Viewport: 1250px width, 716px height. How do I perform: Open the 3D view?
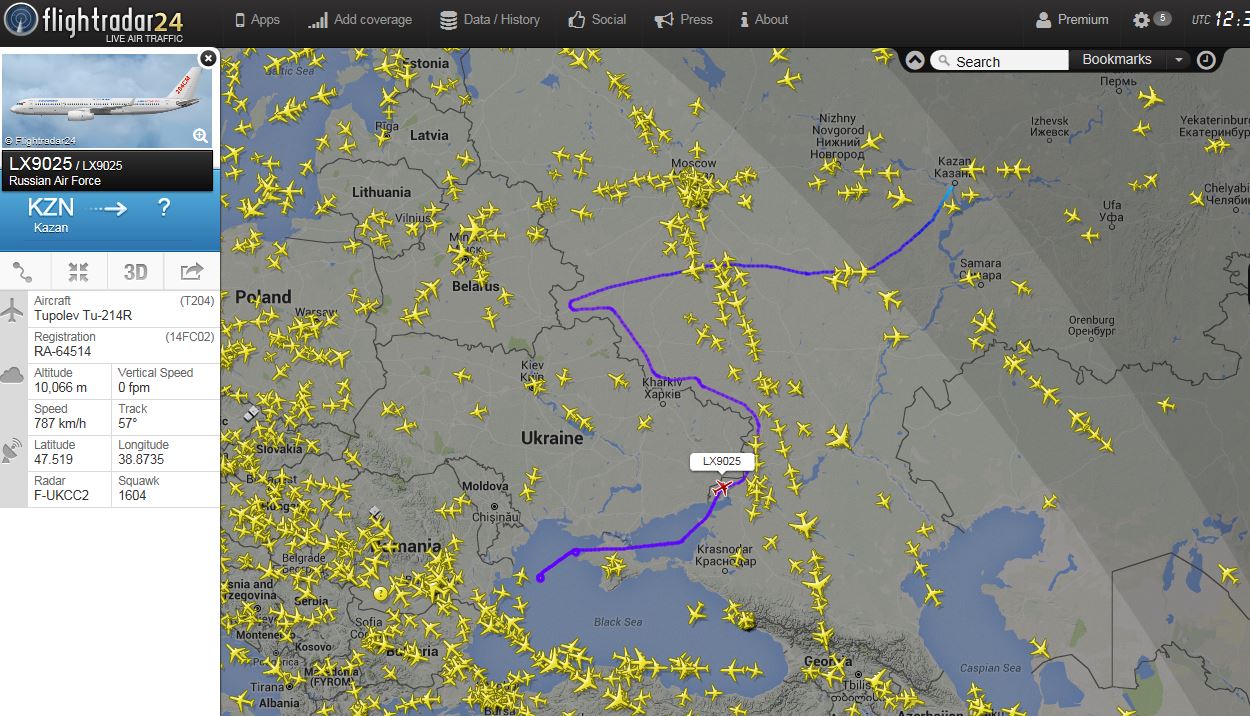click(135, 272)
